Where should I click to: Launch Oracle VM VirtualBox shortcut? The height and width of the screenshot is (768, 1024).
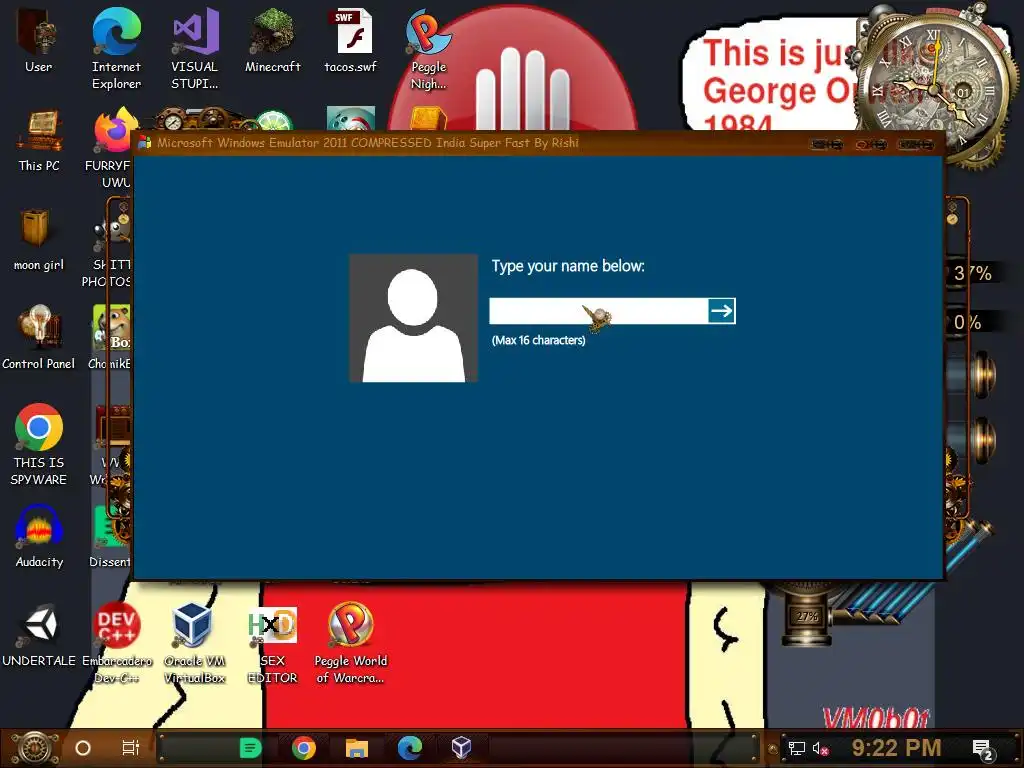194,643
